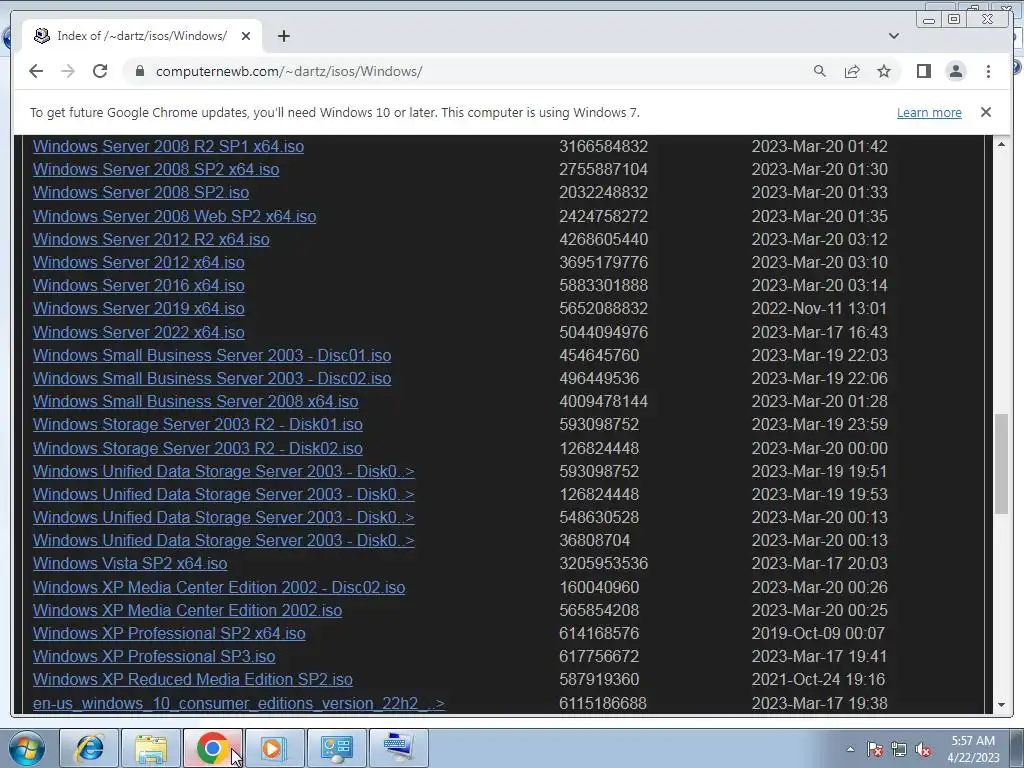Click file size 4268605440
This screenshot has height=768, width=1024.
[603, 239]
